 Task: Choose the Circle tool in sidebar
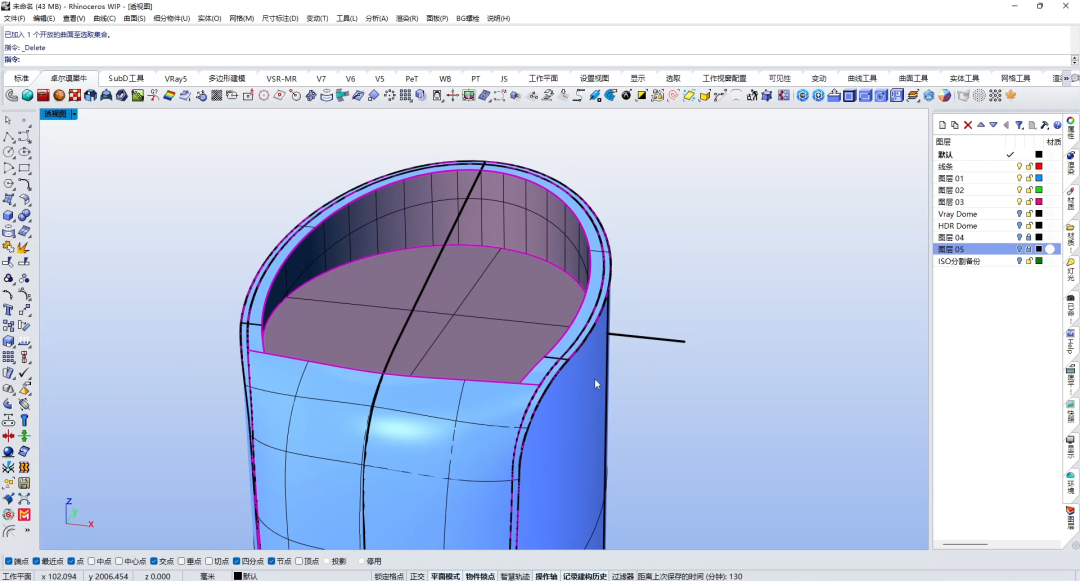point(8,152)
